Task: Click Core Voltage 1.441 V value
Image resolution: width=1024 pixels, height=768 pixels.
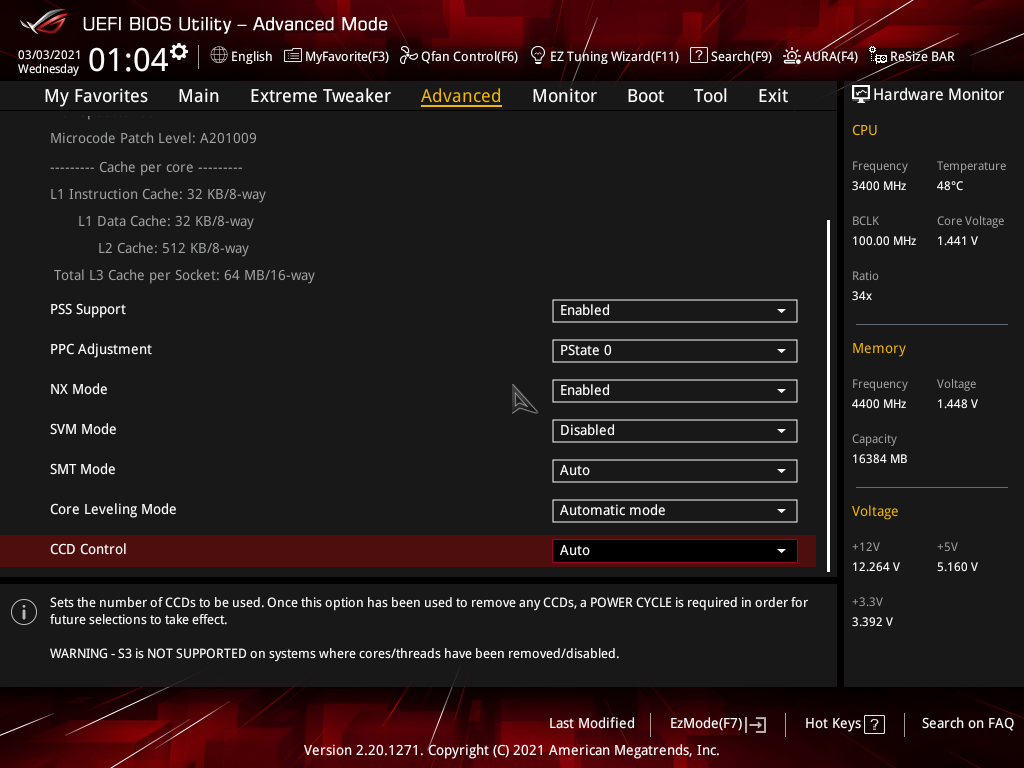Action: click(957, 241)
